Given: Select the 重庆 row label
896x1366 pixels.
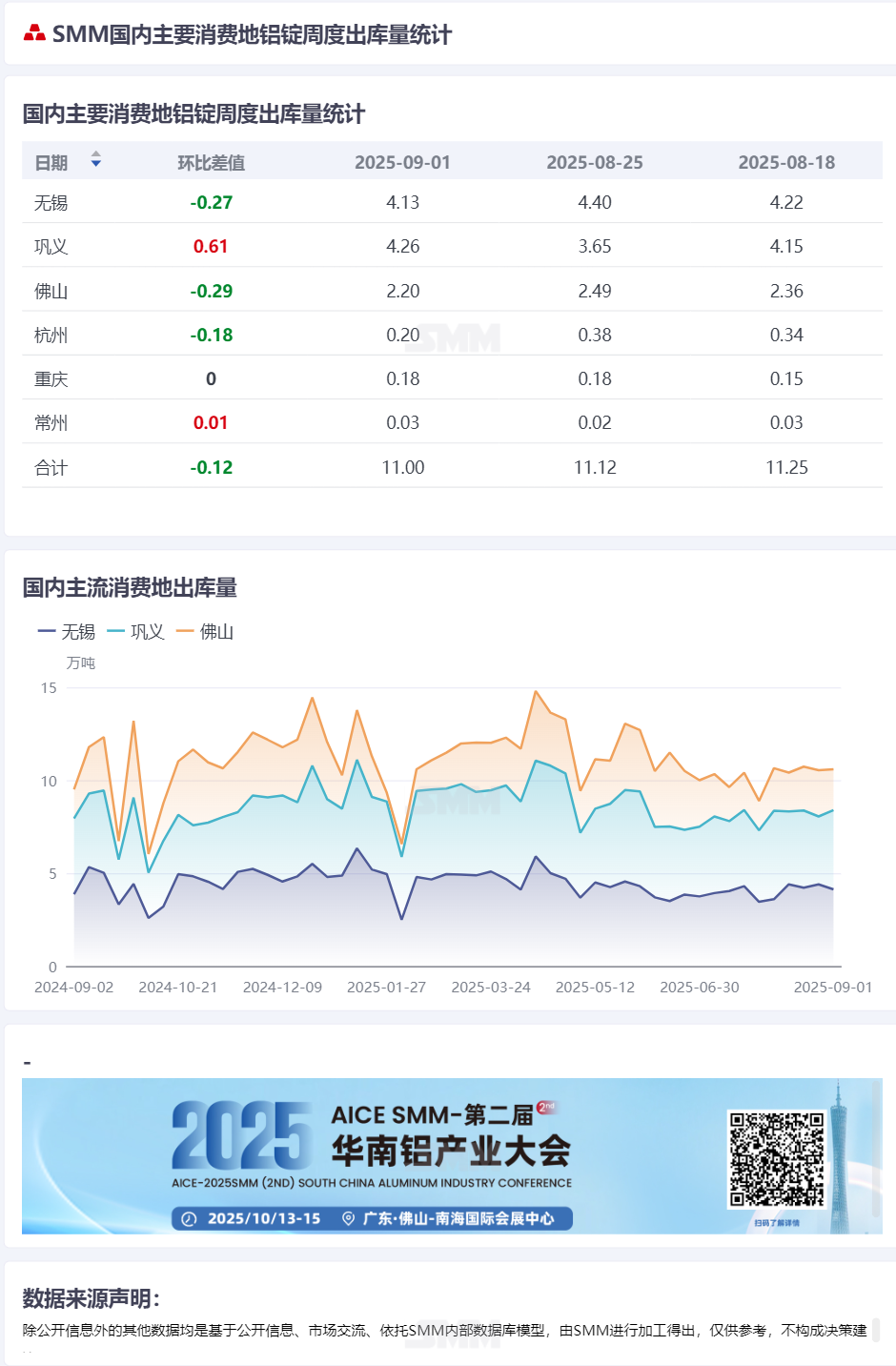Looking at the screenshot, I should (51, 378).
